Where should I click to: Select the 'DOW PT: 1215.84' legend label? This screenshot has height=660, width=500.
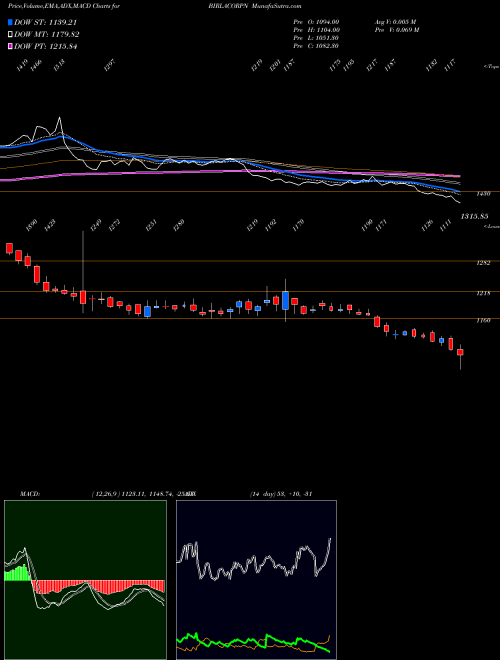pyautogui.click(x=45, y=46)
